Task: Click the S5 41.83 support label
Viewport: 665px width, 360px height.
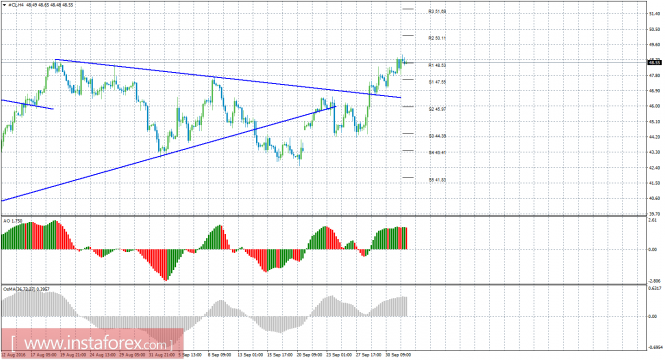Action: click(437, 180)
